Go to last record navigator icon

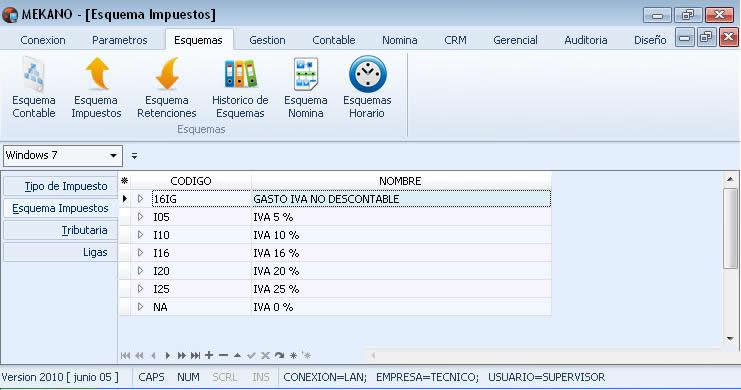(x=195, y=355)
